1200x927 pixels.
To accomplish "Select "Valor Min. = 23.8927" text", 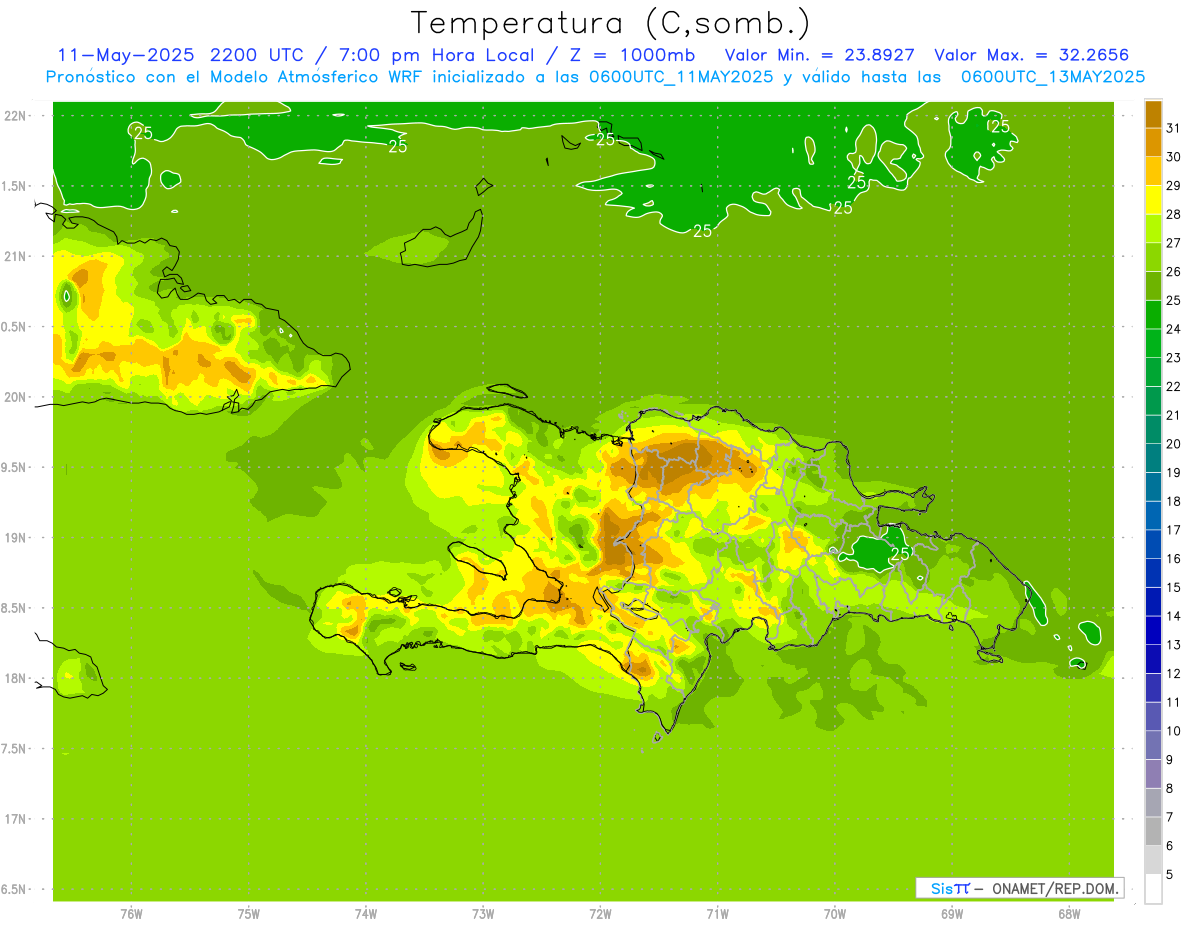I will 820,55.
